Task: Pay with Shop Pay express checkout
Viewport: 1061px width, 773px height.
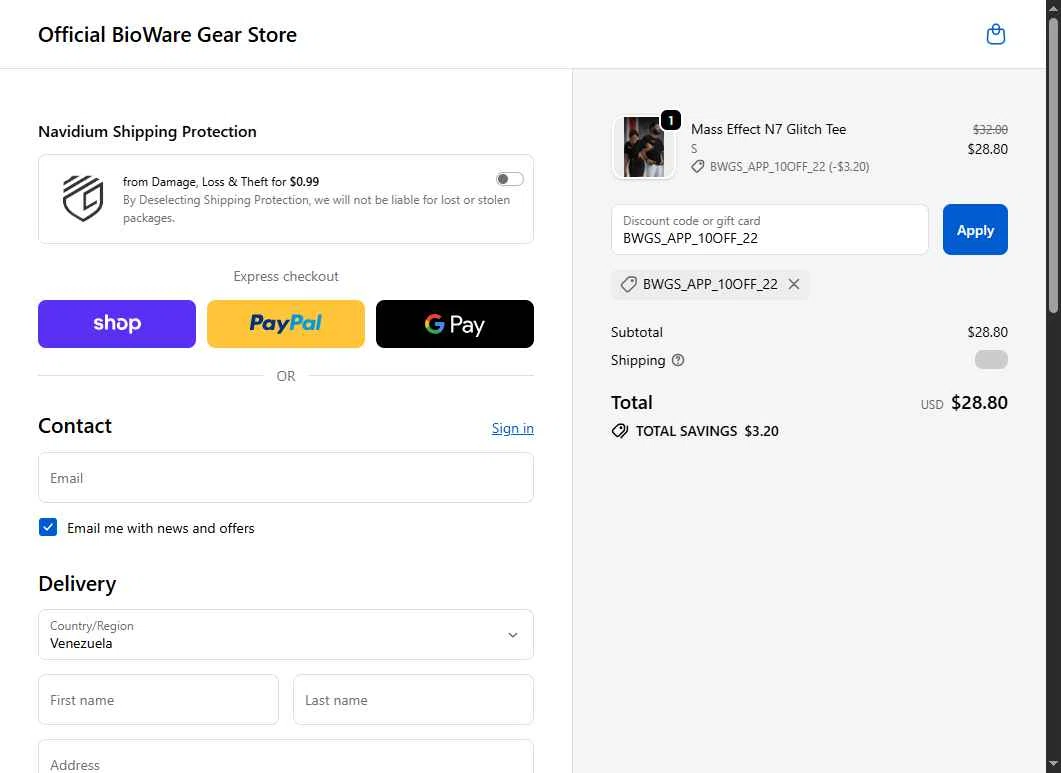Action: [x=117, y=324]
